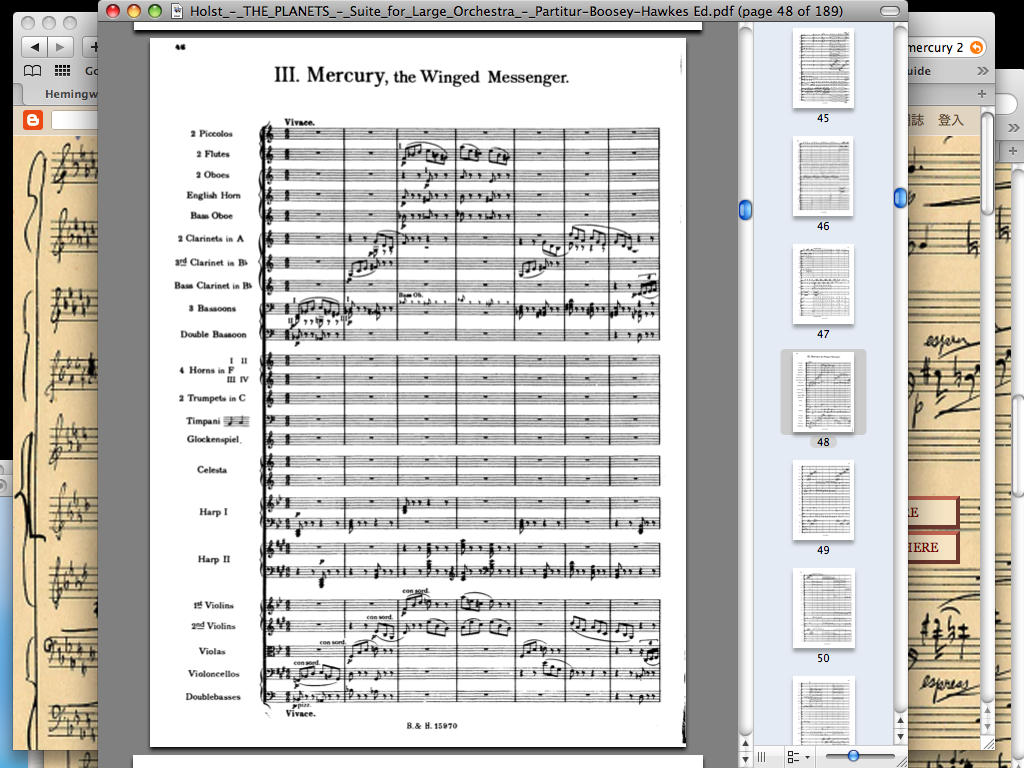Open the sidebar view mode dropdown
This screenshot has width=1024, height=768.
click(798, 757)
